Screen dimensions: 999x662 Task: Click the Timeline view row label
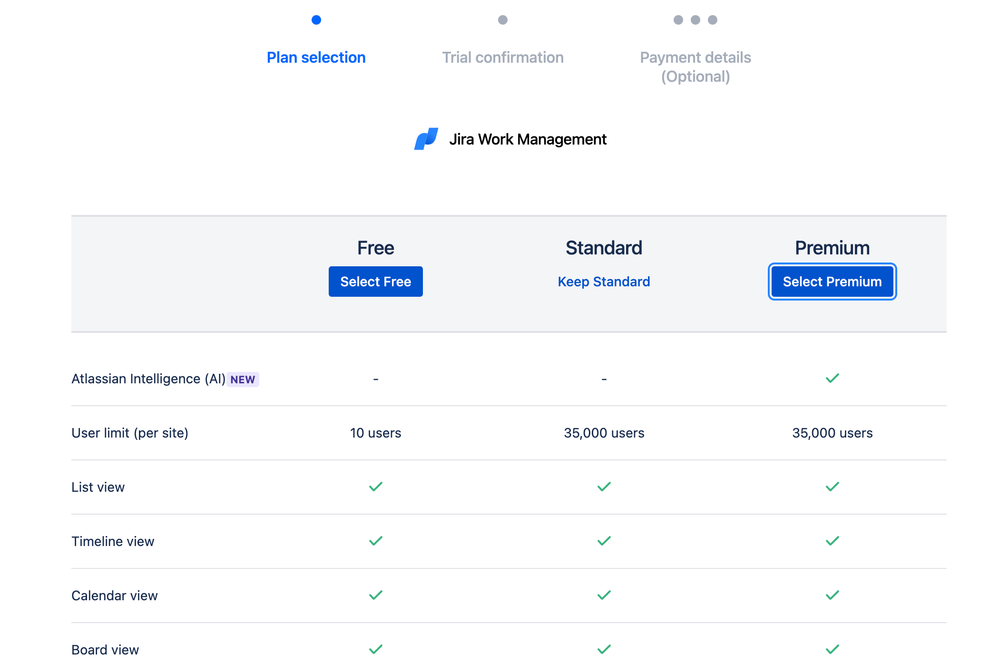coord(113,542)
